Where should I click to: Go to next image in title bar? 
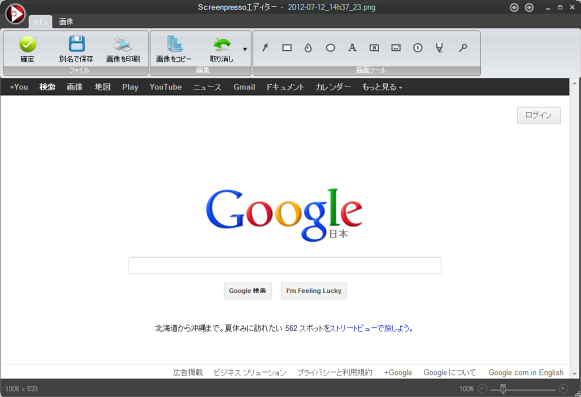(529, 7)
